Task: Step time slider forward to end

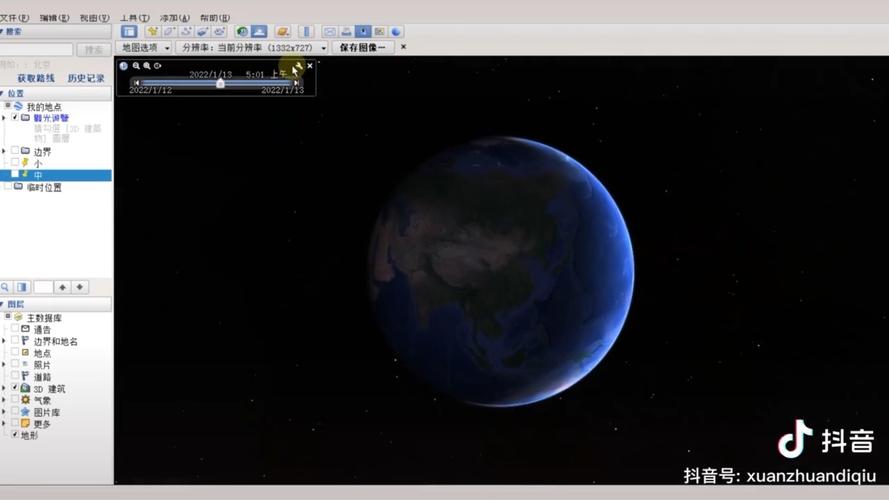Action: pos(296,83)
